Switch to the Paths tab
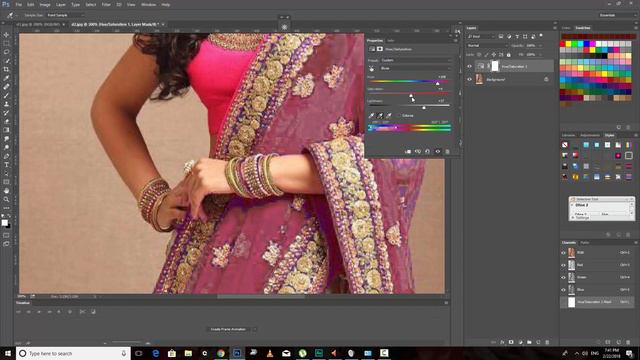Screen dimensions: 640x360 coord(585,242)
